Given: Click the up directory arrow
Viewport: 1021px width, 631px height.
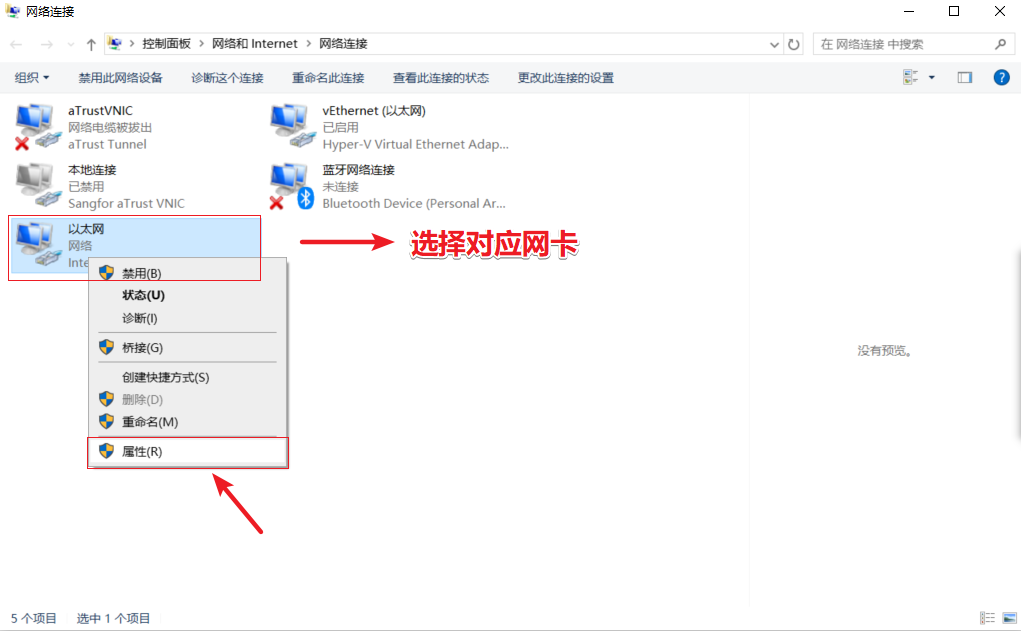Looking at the screenshot, I should pos(91,44).
